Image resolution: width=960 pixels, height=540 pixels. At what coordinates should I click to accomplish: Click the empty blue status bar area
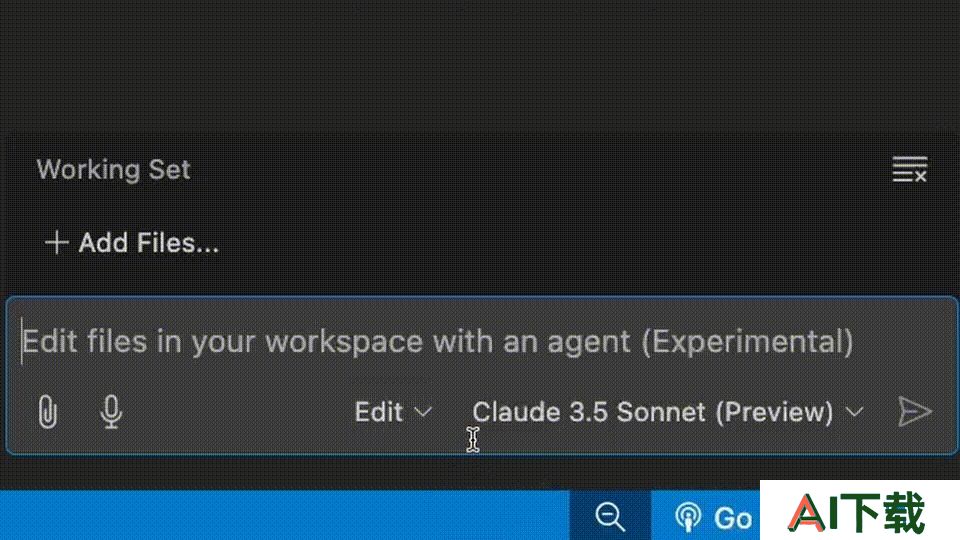click(285, 515)
